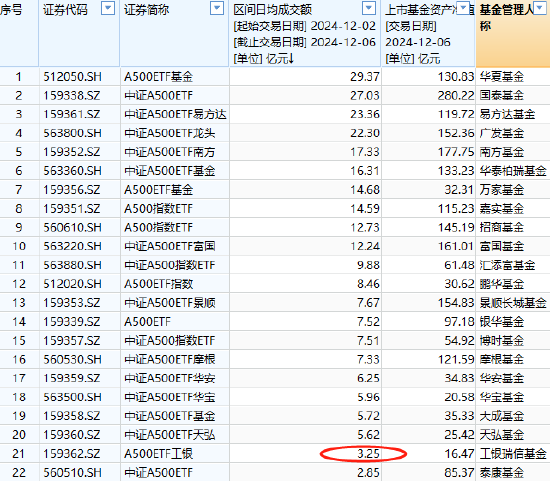550x481 pixels.
Task: Click code cell 159338.SZ
Action: (x=72, y=95)
